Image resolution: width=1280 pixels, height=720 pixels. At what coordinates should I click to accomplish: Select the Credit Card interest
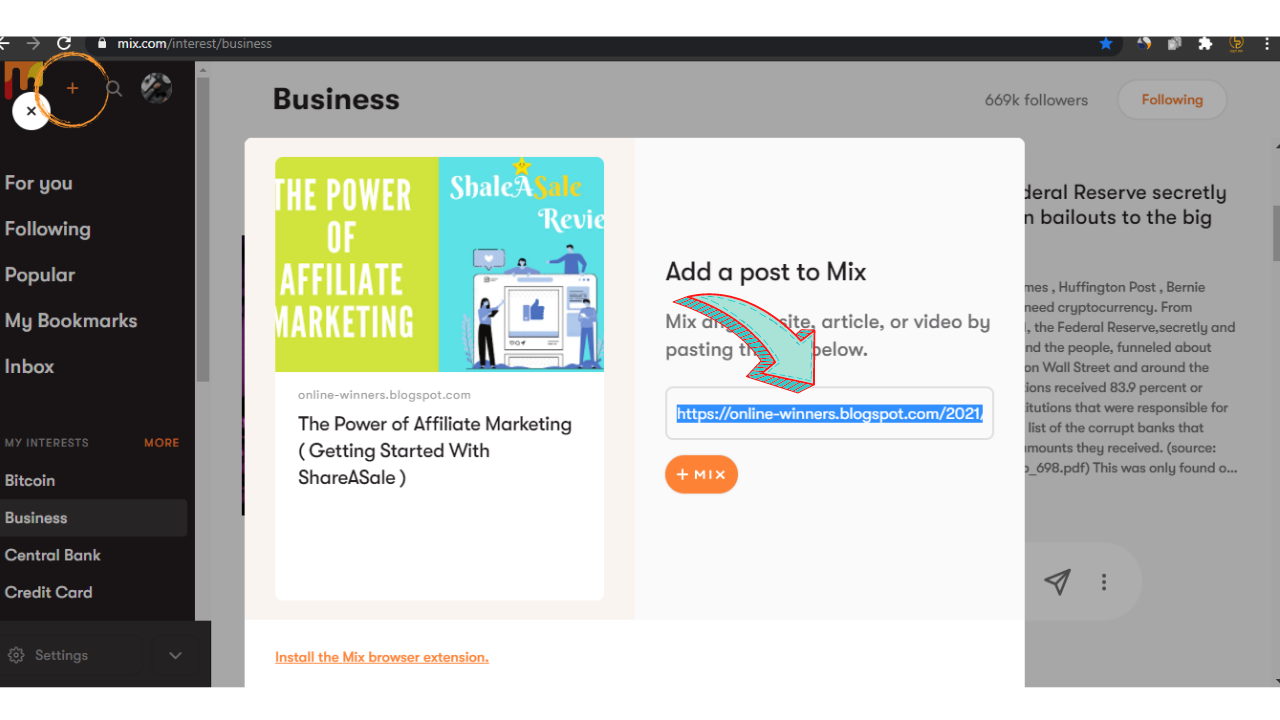[48, 592]
